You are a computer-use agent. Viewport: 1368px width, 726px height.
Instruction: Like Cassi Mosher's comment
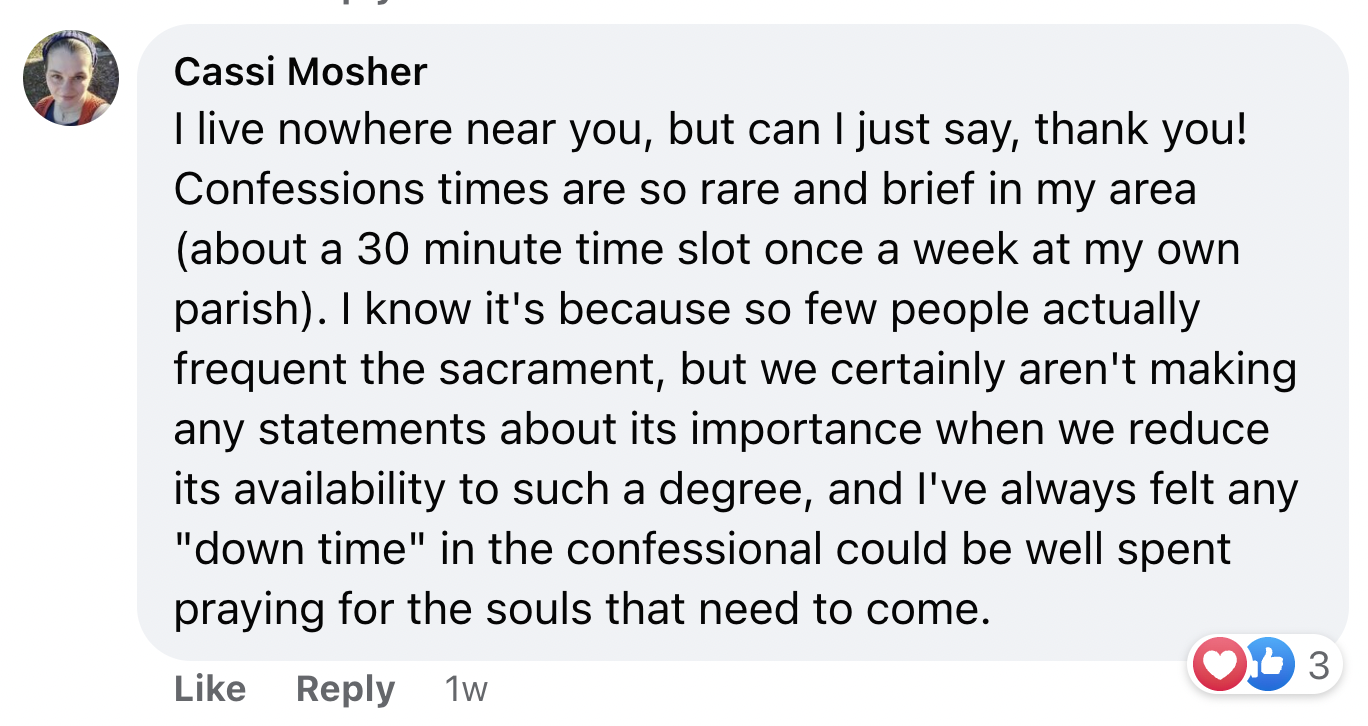210,689
